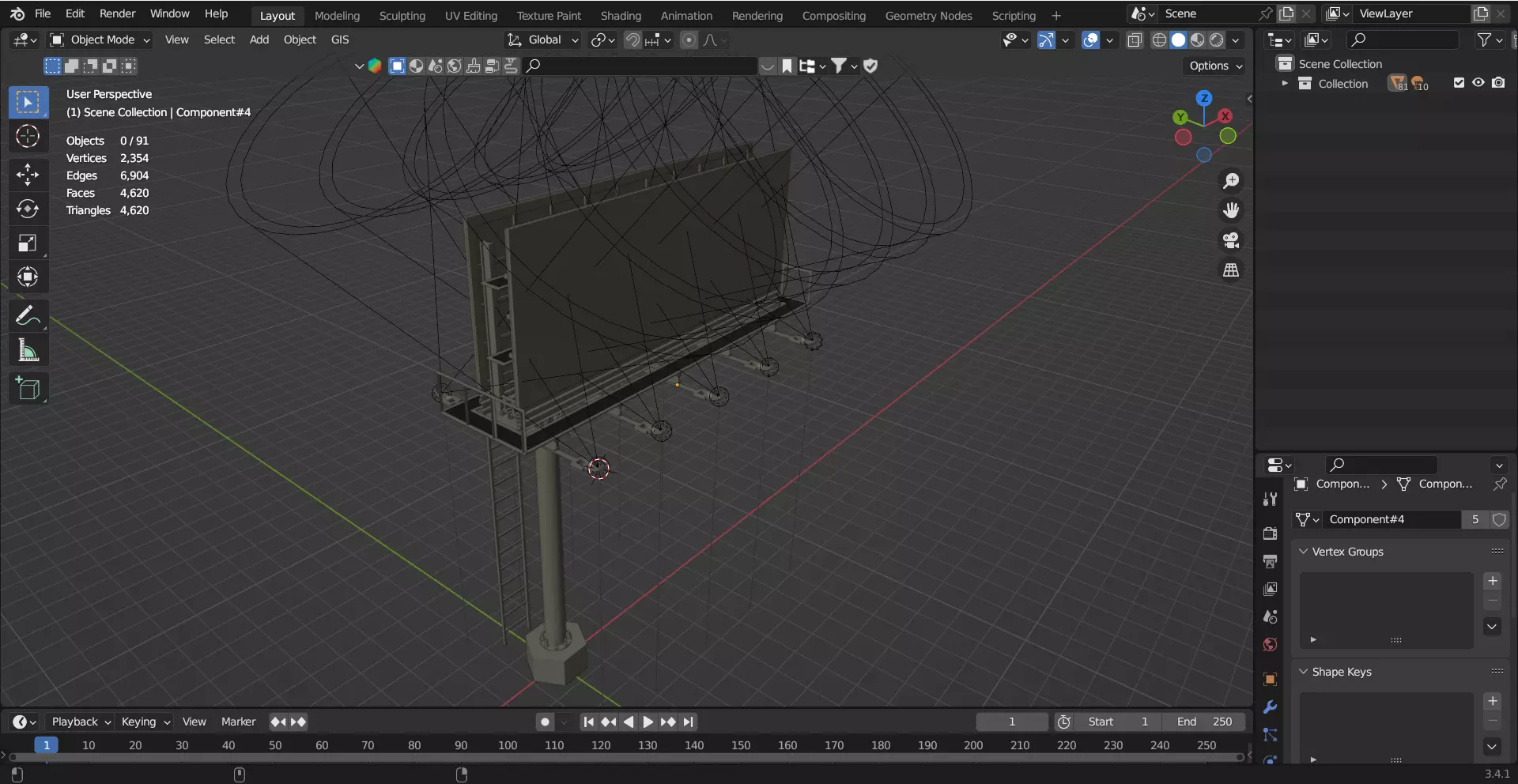Uncheck Collection exclude checkbox
Viewport: 1518px width, 784px height.
[x=1459, y=83]
